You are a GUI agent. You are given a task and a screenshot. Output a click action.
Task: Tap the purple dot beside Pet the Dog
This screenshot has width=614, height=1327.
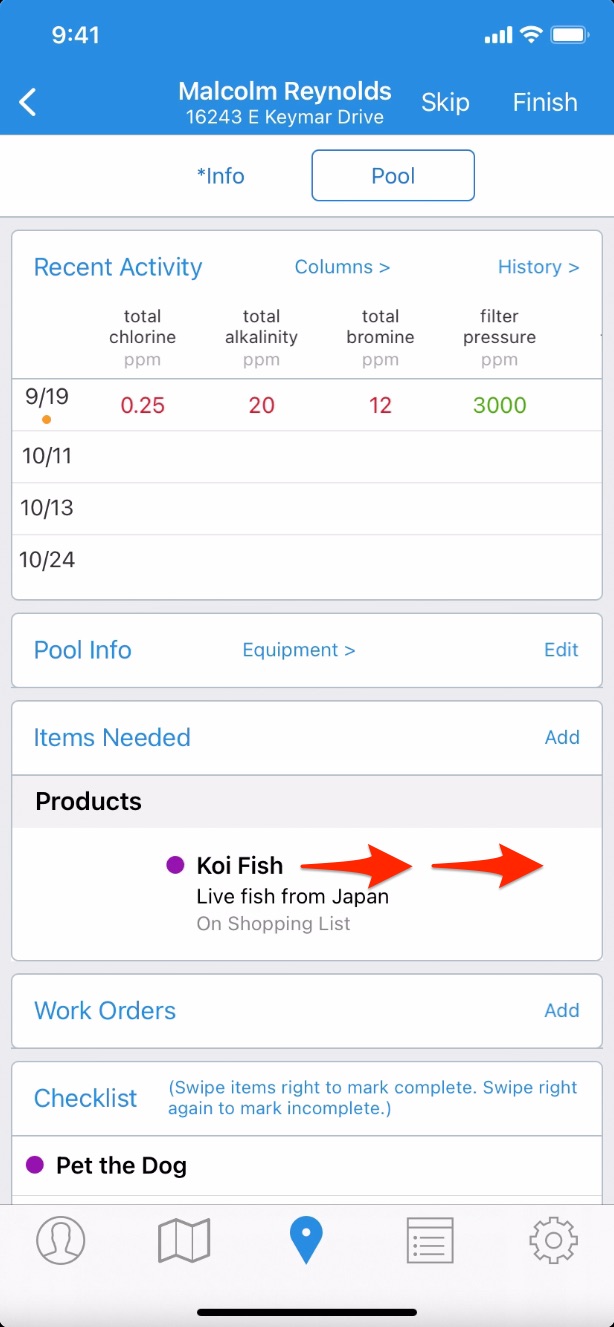(35, 1165)
